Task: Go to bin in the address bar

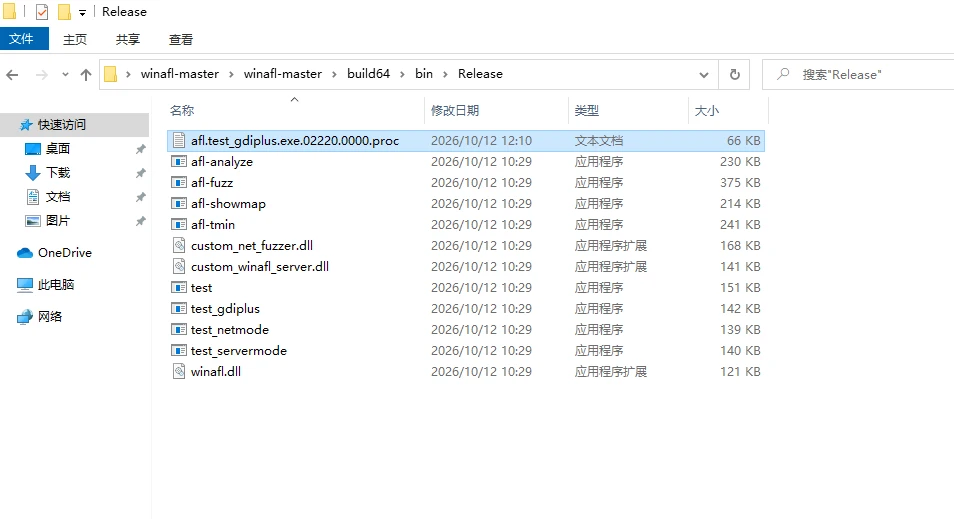Action: tap(424, 74)
